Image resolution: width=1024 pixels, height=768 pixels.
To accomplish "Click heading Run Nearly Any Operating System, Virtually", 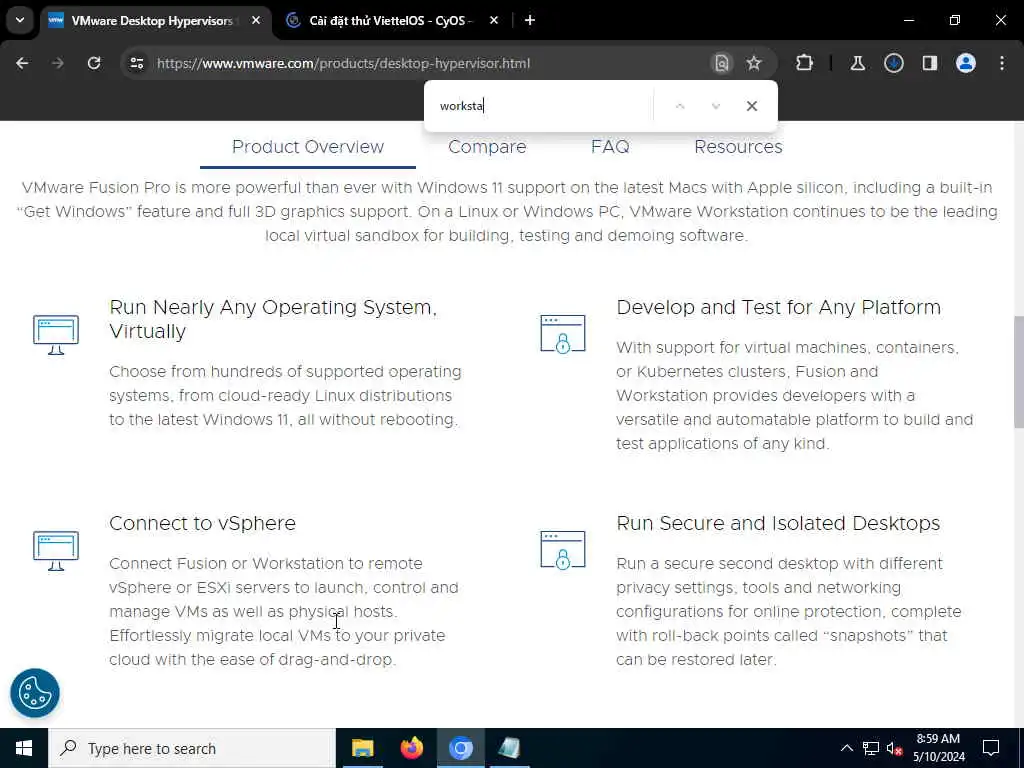I will (x=273, y=319).
